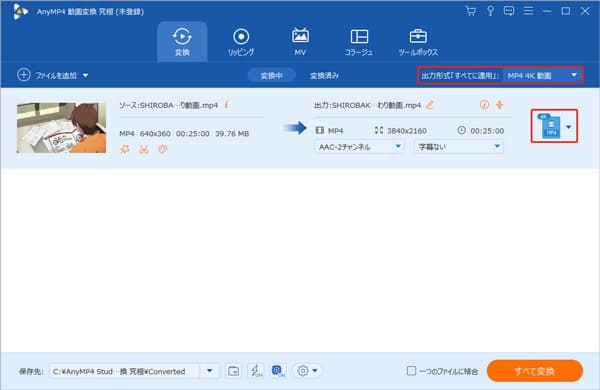Screen dimensions: 600x390
Task: Open the orange output info icon
Action: pyautogui.click(x=484, y=104)
